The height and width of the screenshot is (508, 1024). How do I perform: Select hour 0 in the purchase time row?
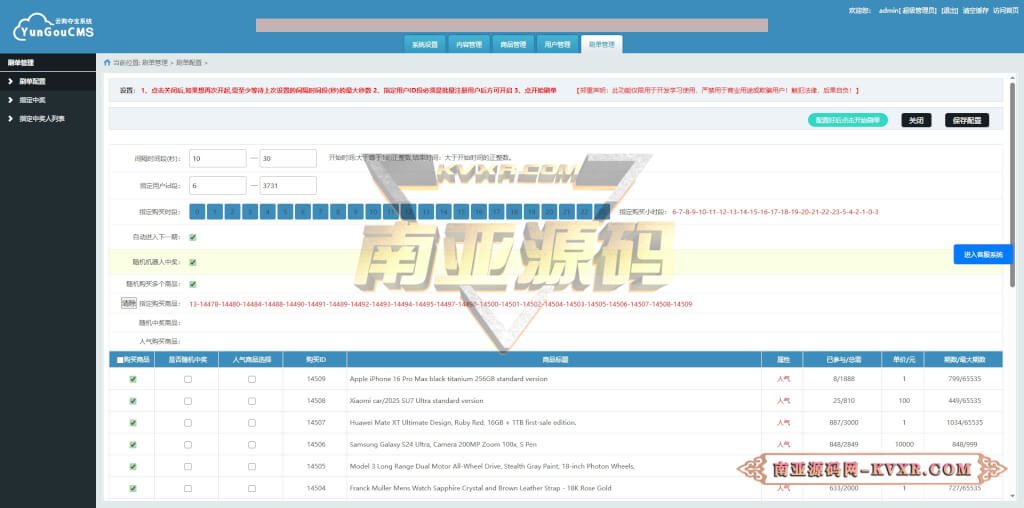click(197, 212)
